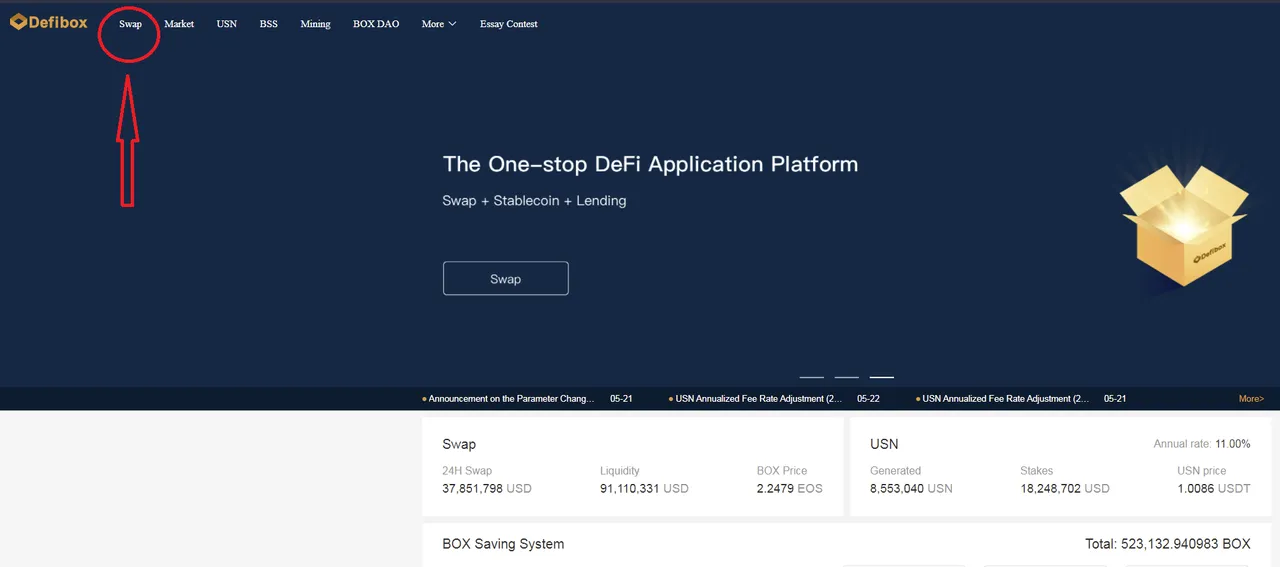Viewport: 1280px width, 567px height.
Task: Click the USN card title
Action: tap(884, 444)
